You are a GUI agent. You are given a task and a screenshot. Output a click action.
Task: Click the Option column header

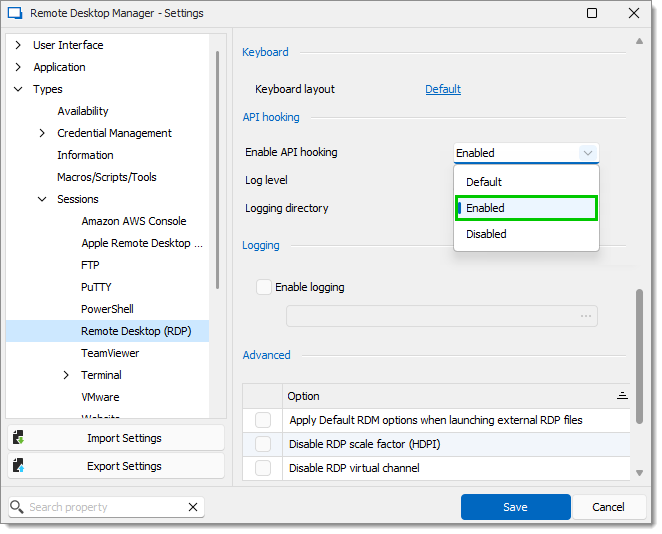(x=456, y=396)
